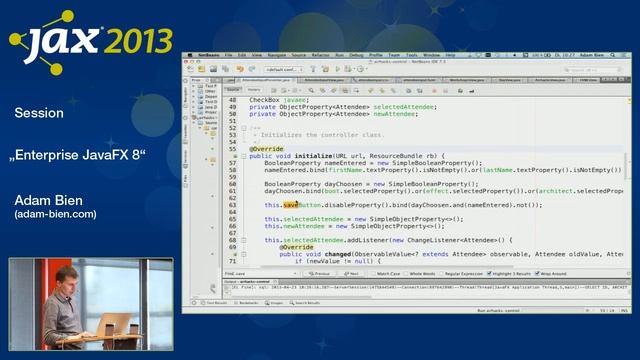Run the project with green play icon
This screenshot has height=360, width=640.
[338, 69]
